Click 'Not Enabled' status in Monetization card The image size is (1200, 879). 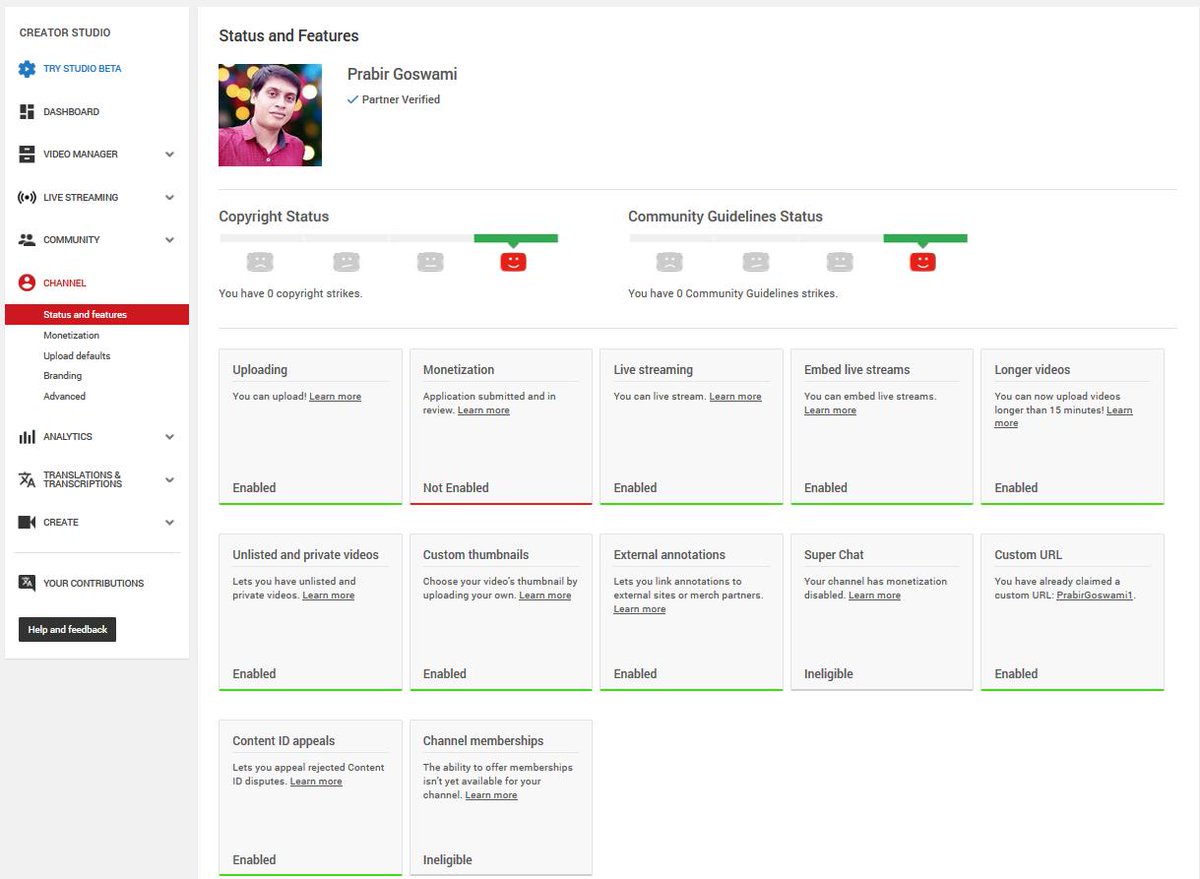click(x=456, y=488)
